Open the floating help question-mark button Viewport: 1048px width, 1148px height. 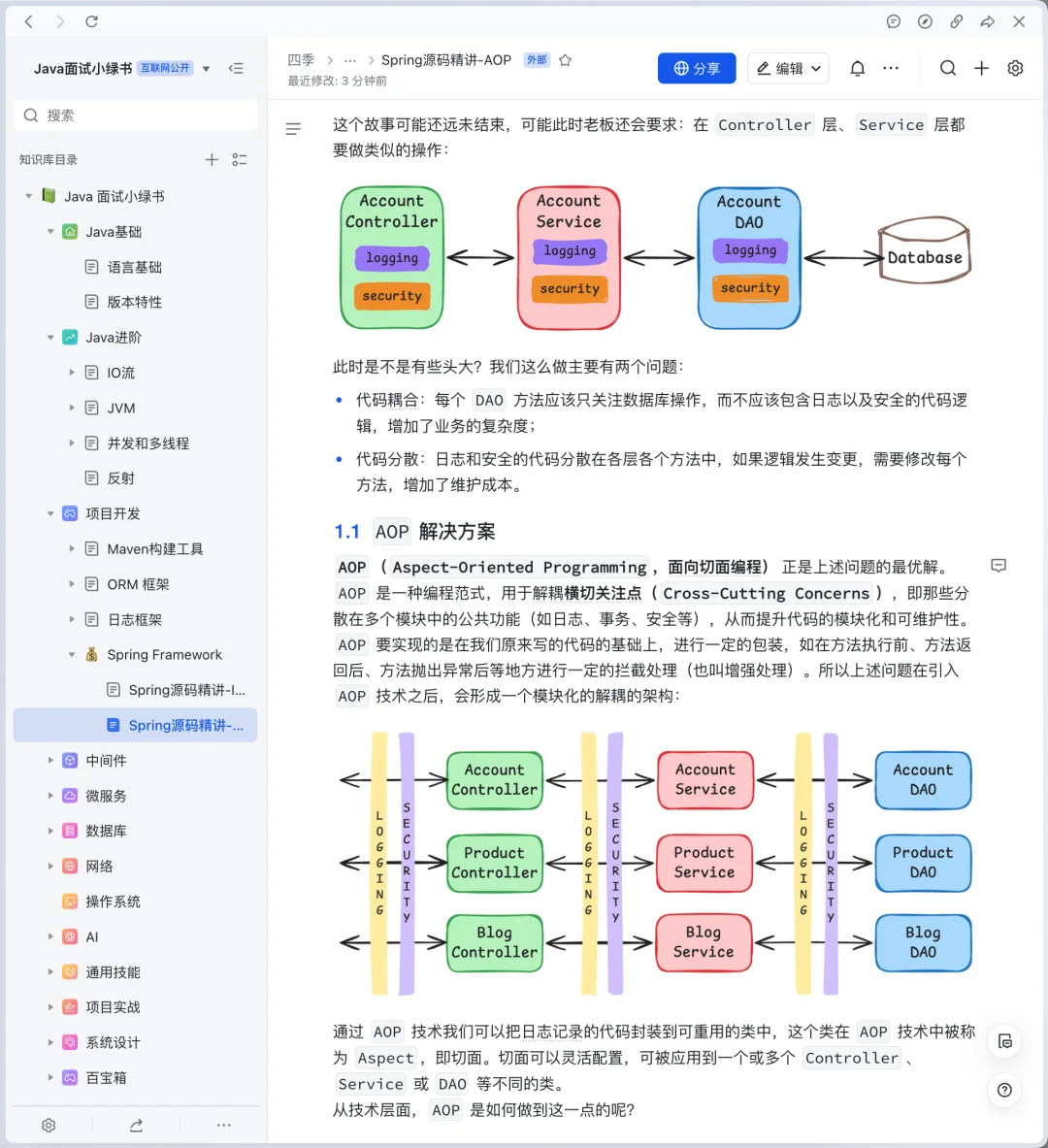coord(1004,1091)
